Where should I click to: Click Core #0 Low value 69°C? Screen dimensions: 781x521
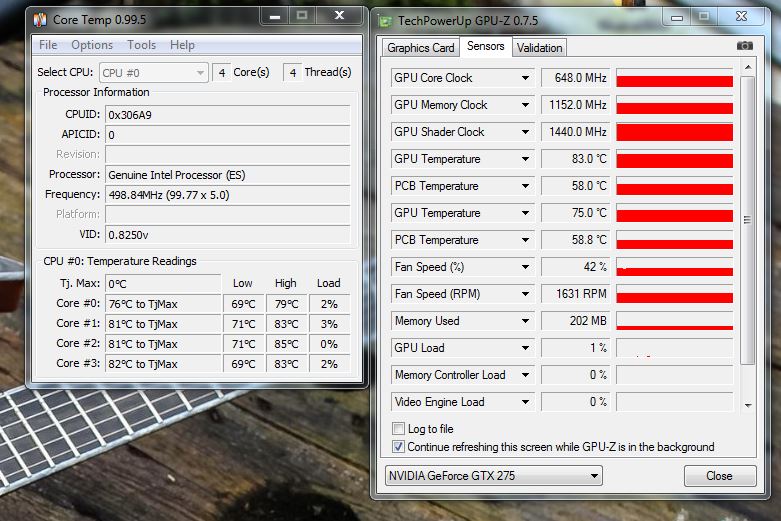coord(243,304)
